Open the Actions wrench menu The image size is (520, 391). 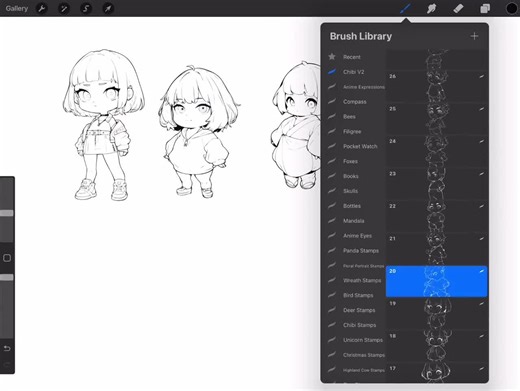click(x=42, y=8)
